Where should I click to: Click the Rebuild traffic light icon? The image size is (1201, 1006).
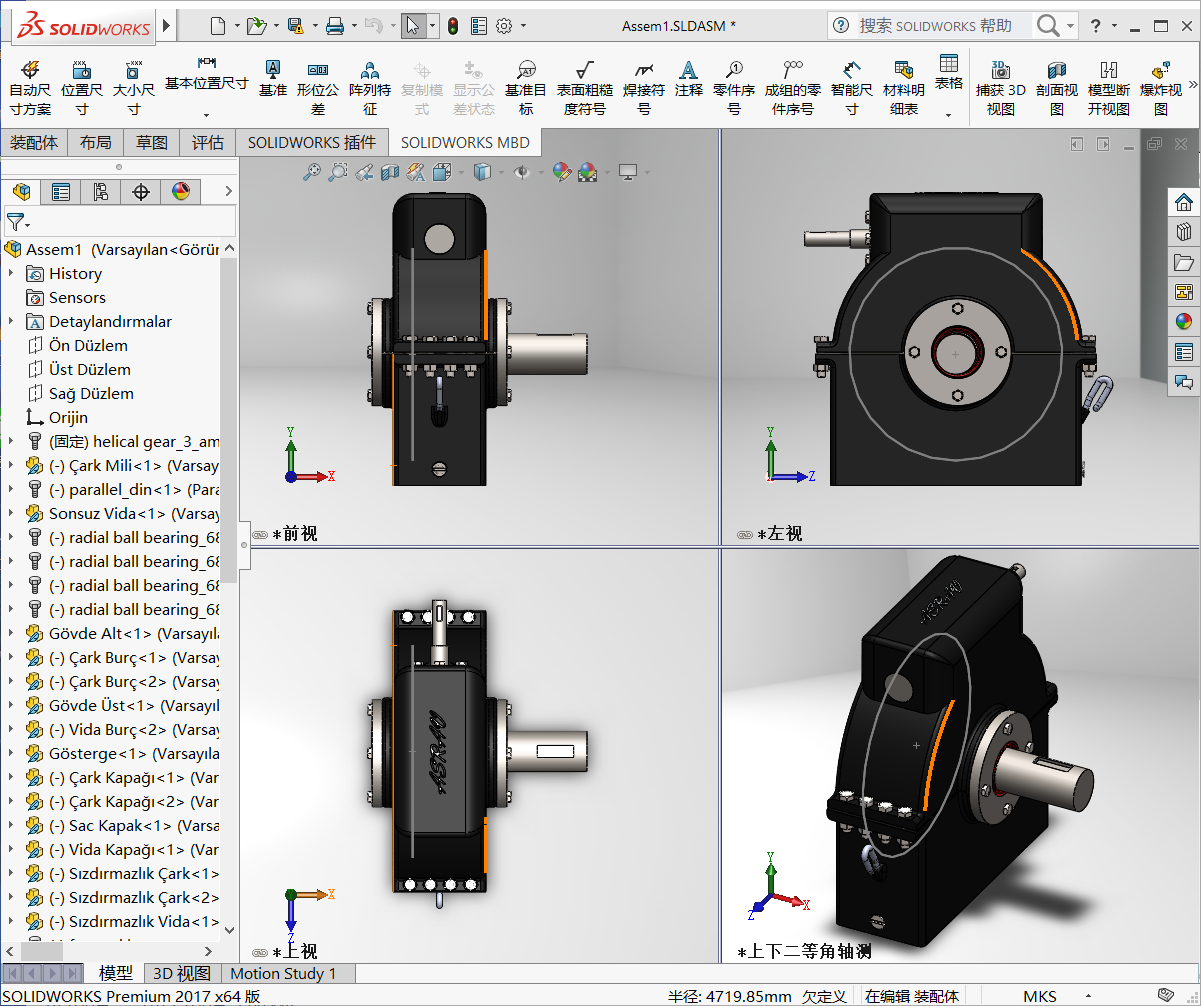[453, 25]
